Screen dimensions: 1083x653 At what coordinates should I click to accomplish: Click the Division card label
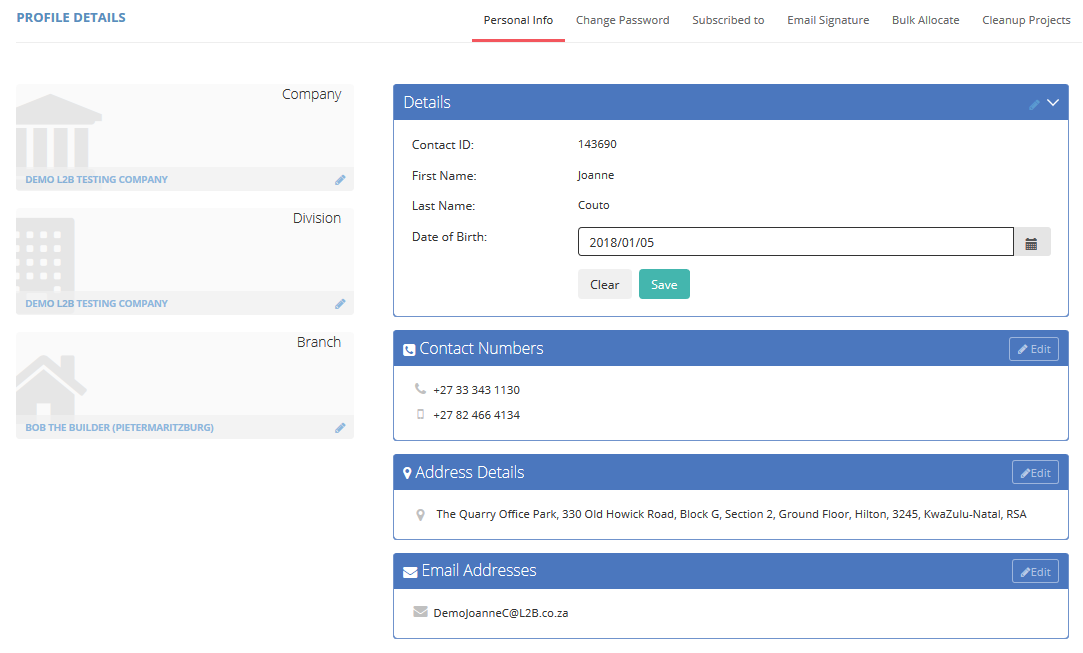coord(317,218)
